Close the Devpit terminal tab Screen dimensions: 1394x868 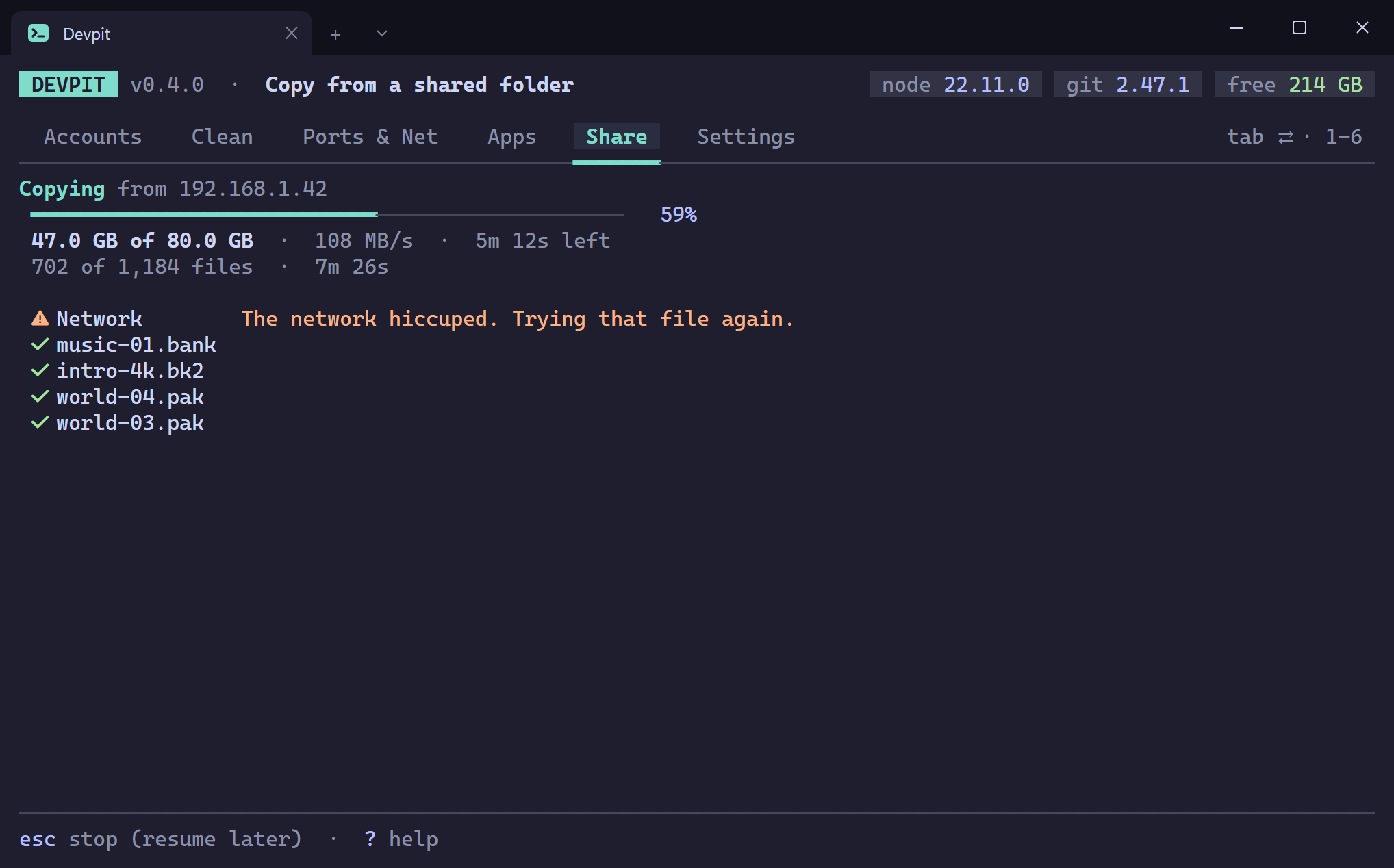tap(292, 33)
